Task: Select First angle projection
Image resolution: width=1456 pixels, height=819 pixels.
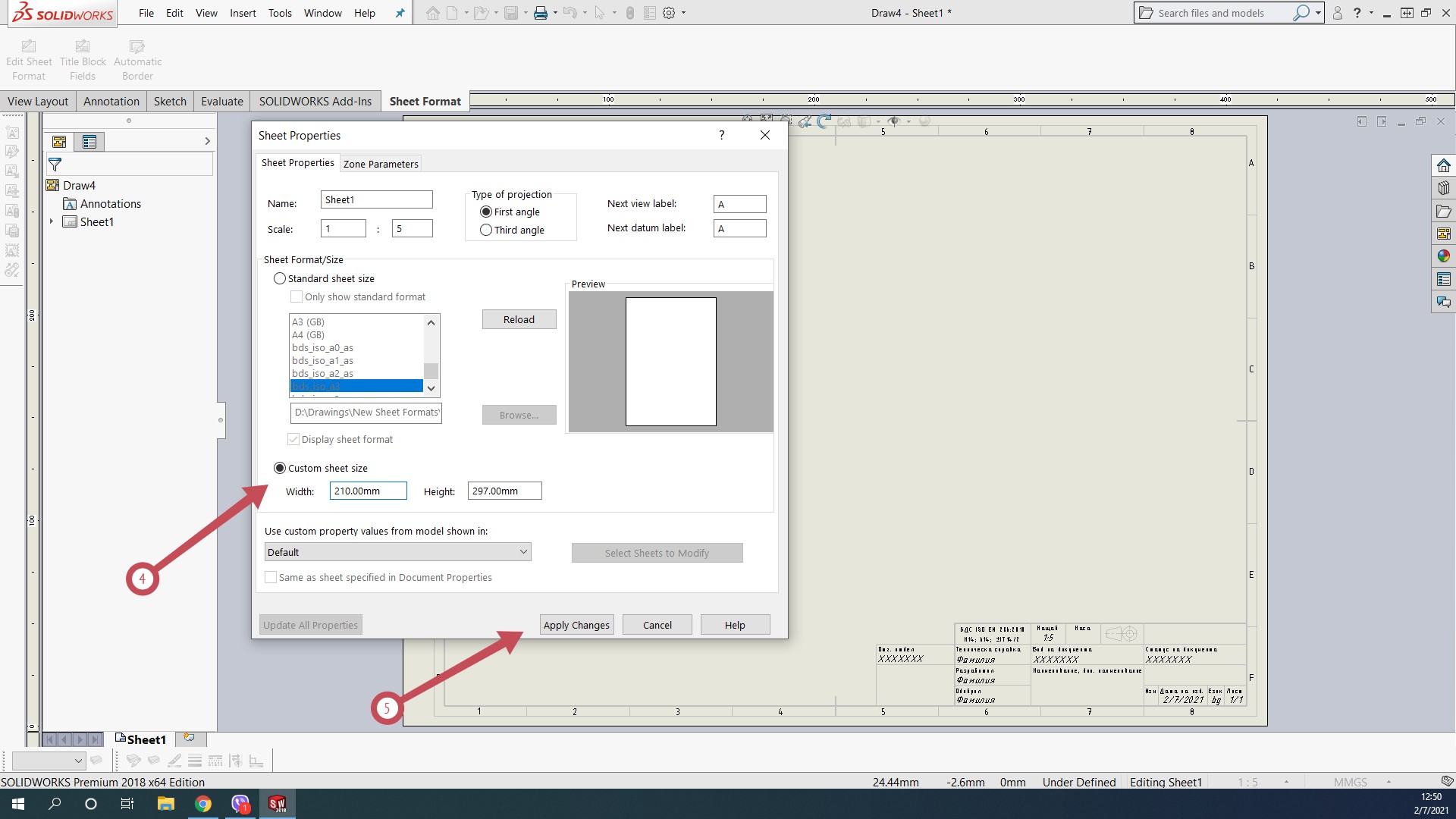Action: 486,212
